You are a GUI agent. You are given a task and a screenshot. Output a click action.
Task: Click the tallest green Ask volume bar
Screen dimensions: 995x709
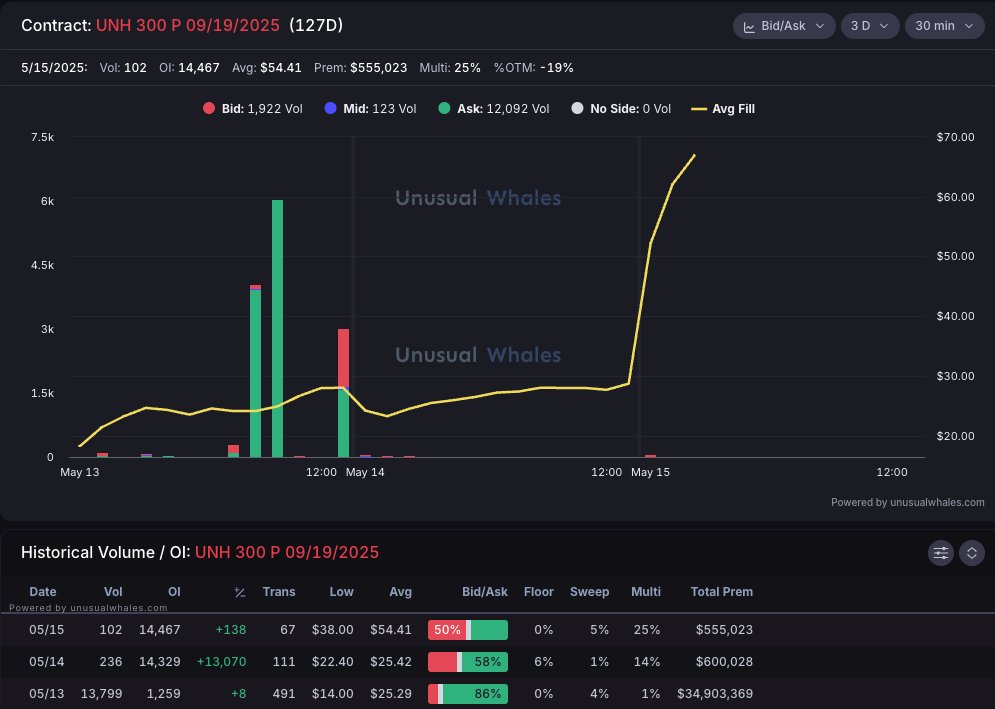point(277,328)
